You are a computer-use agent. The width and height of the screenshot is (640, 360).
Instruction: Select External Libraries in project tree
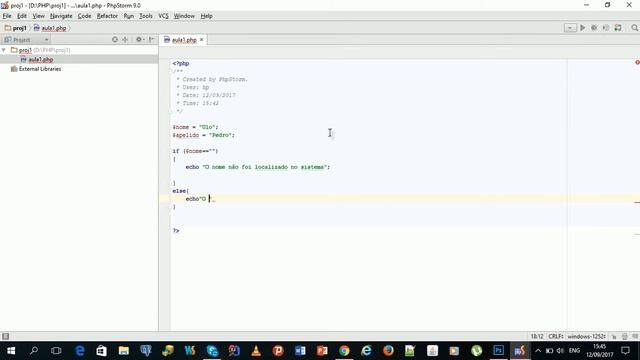point(40,69)
